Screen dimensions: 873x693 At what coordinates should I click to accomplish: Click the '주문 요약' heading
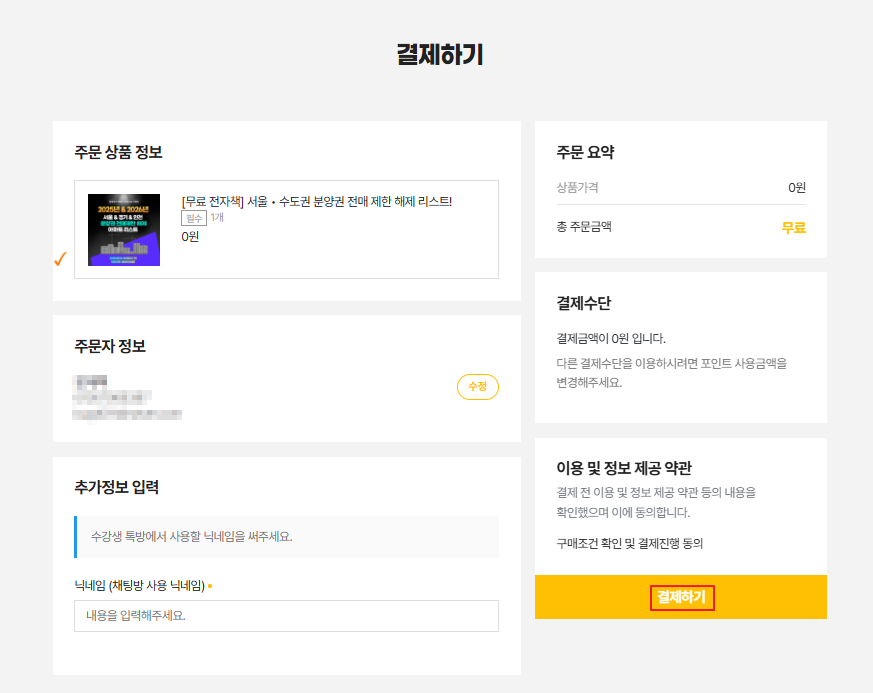tap(585, 152)
